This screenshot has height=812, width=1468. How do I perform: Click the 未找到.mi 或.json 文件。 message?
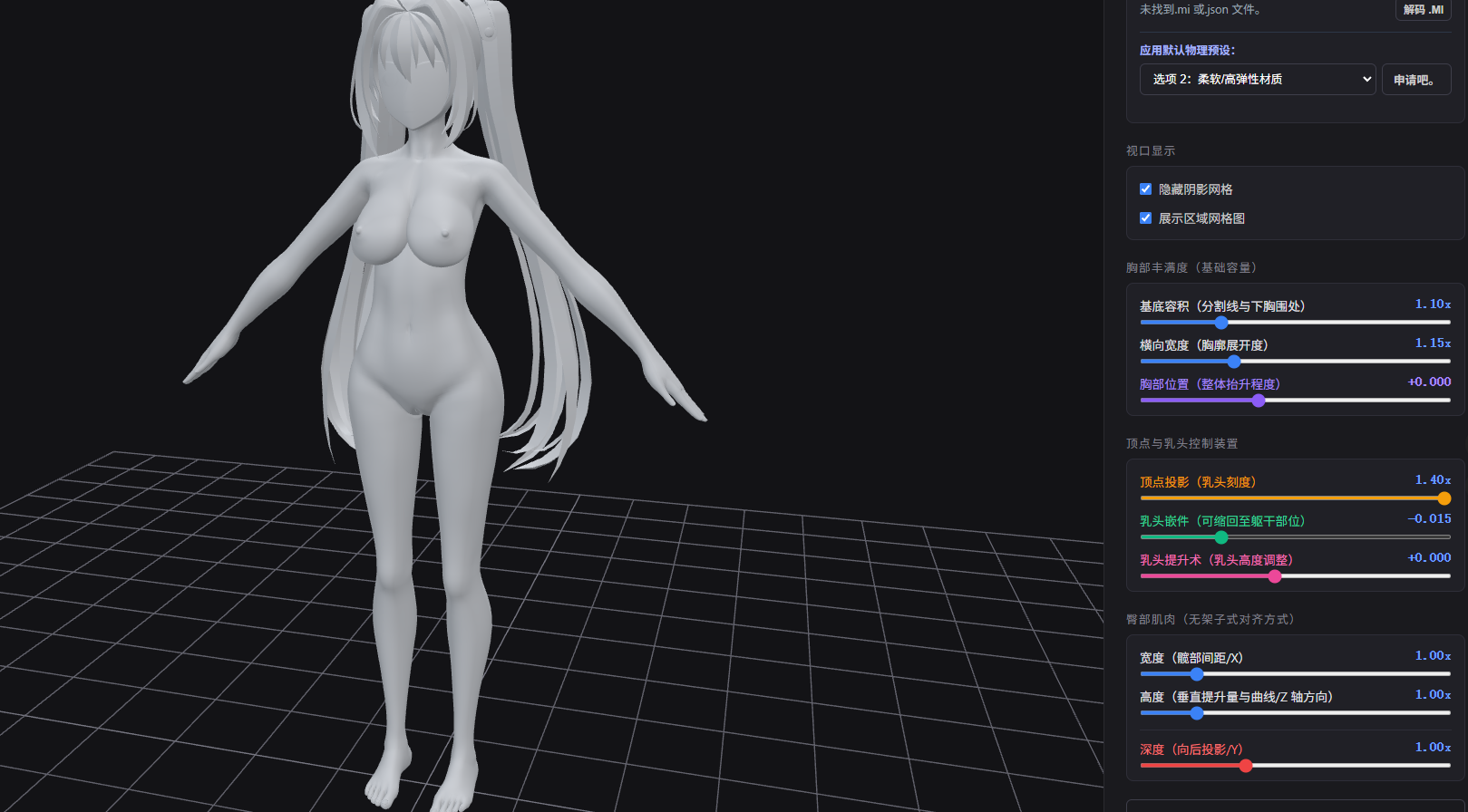click(x=1201, y=10)
